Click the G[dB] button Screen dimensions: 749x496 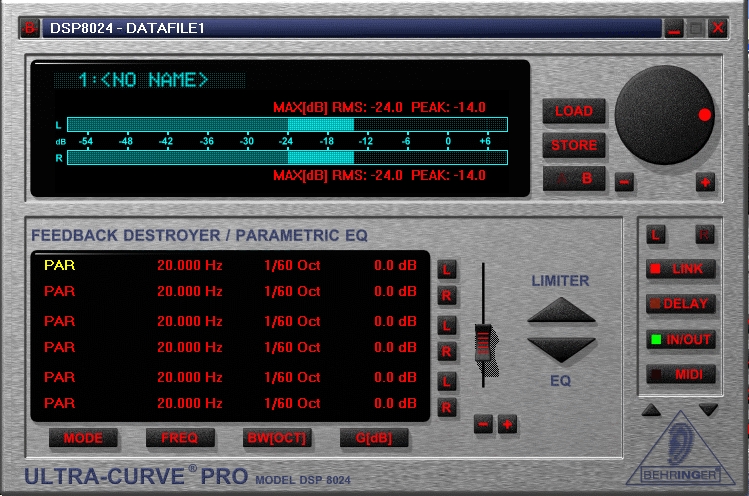374,438
